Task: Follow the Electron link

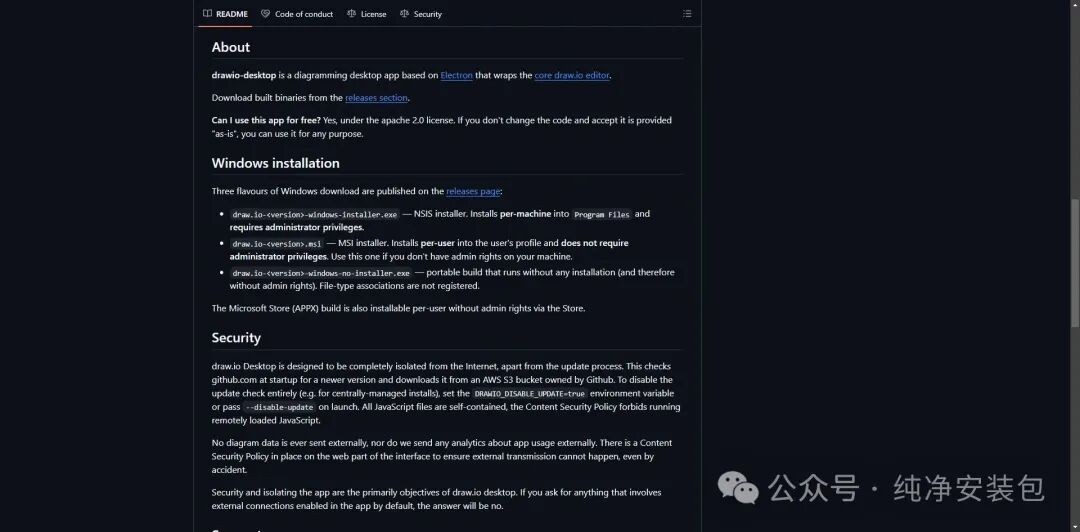Action: 457,75
